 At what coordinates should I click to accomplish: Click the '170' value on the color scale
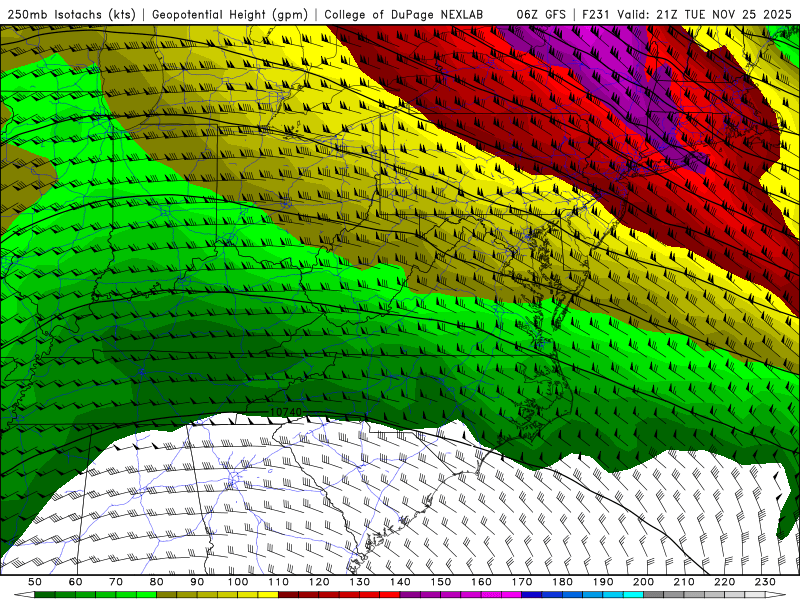[x=521, y=582]
